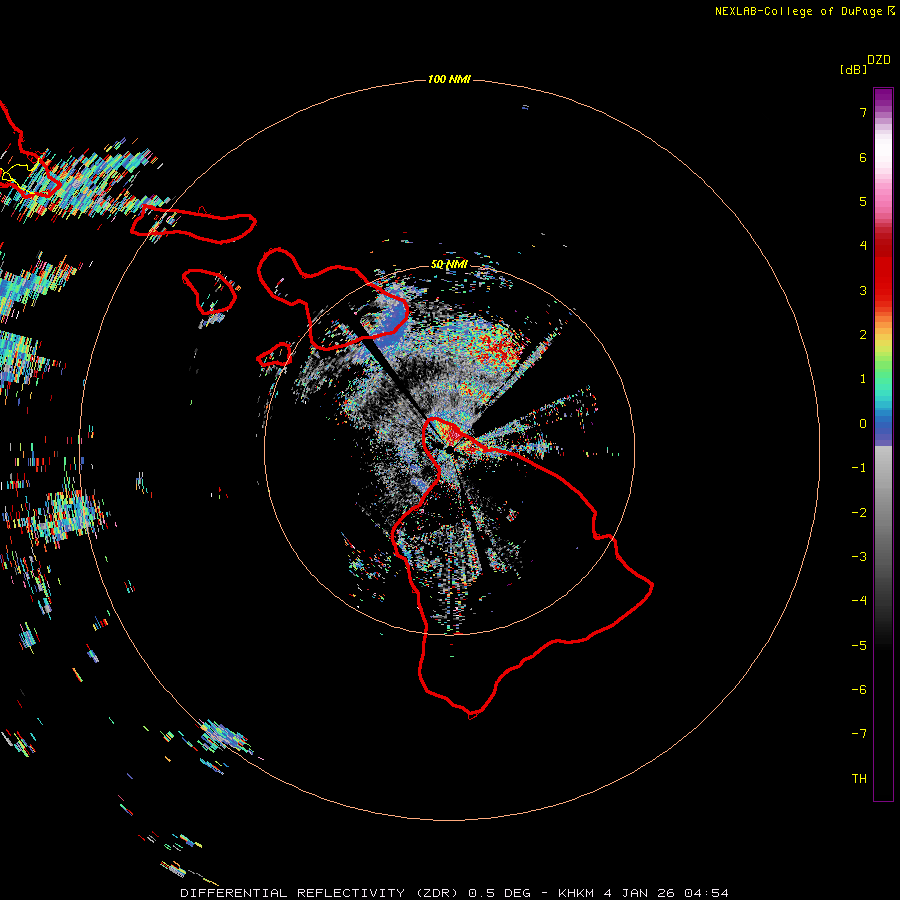Screen dimensions: 900x900
Task: Click the 2 value on the color scale
Action: (863, 335)
